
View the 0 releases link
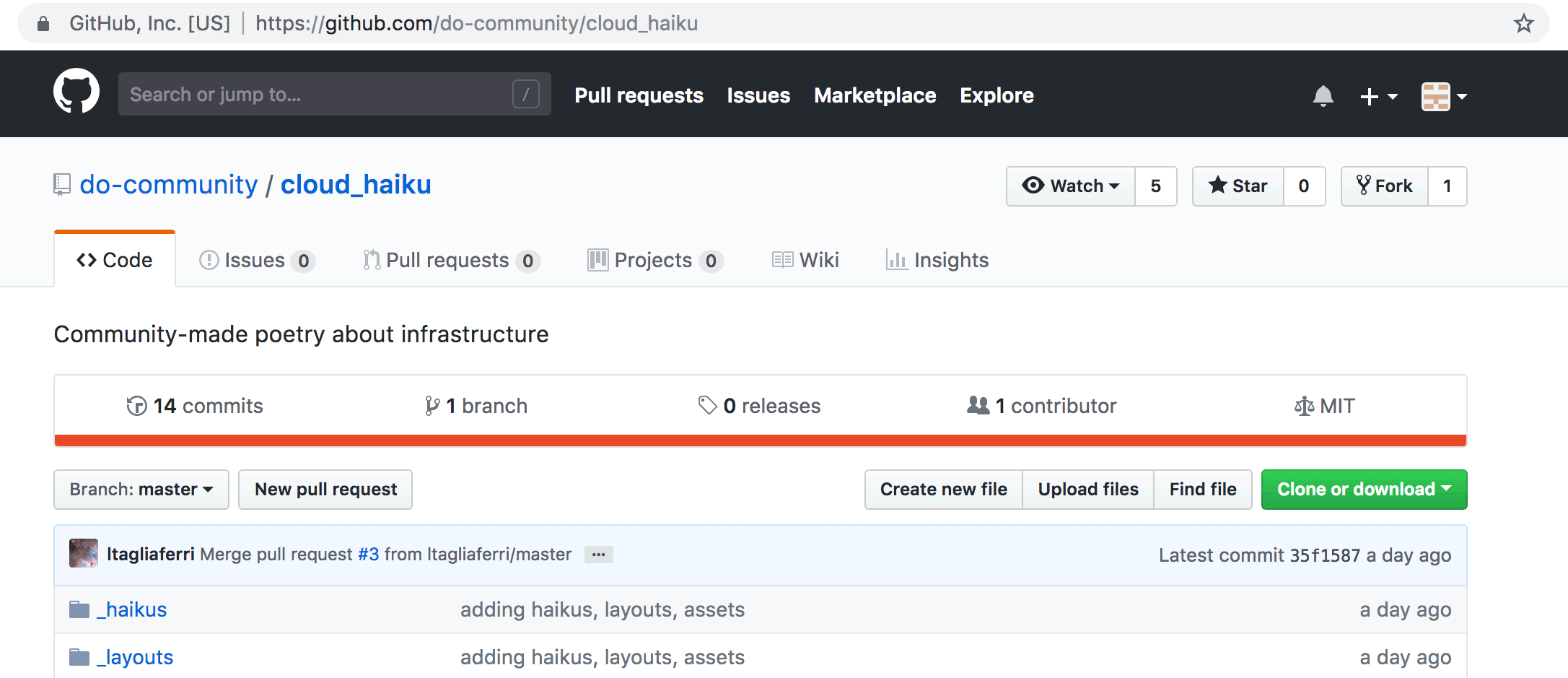pyautogui.click(x=759, y=406)
